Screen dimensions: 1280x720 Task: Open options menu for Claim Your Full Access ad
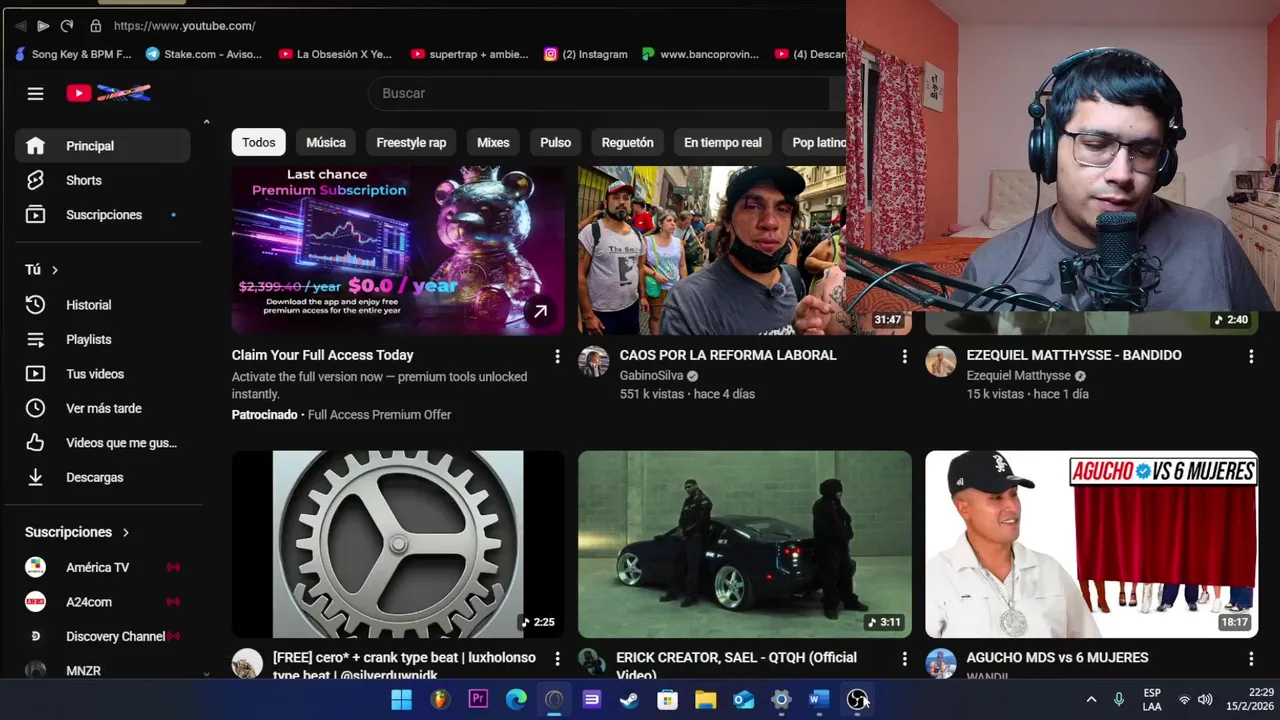click(x=557, y=356)
